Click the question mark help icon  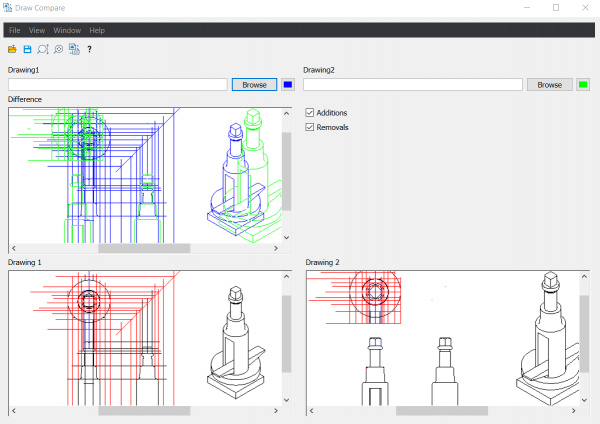click(89, 49)
